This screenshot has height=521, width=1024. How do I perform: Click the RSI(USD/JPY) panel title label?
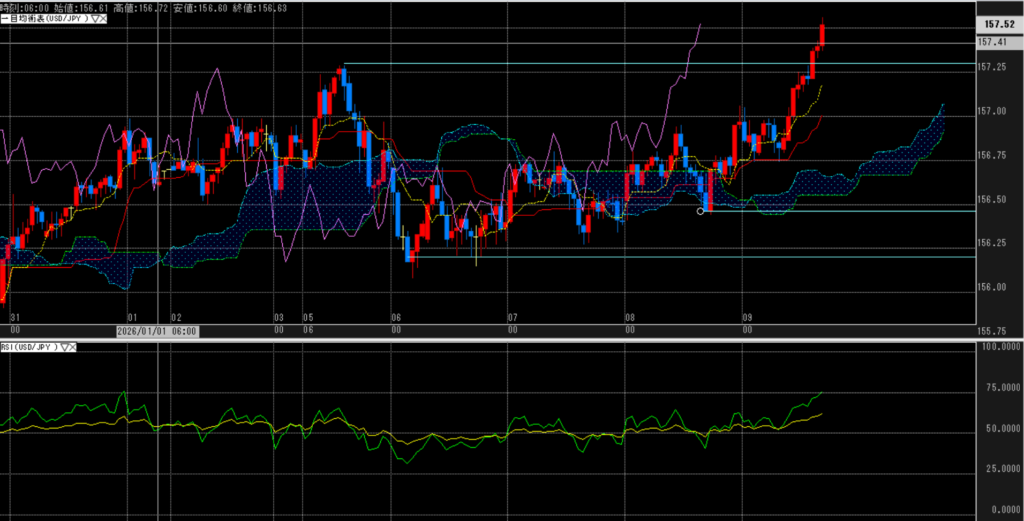click(x=30, y=347)
